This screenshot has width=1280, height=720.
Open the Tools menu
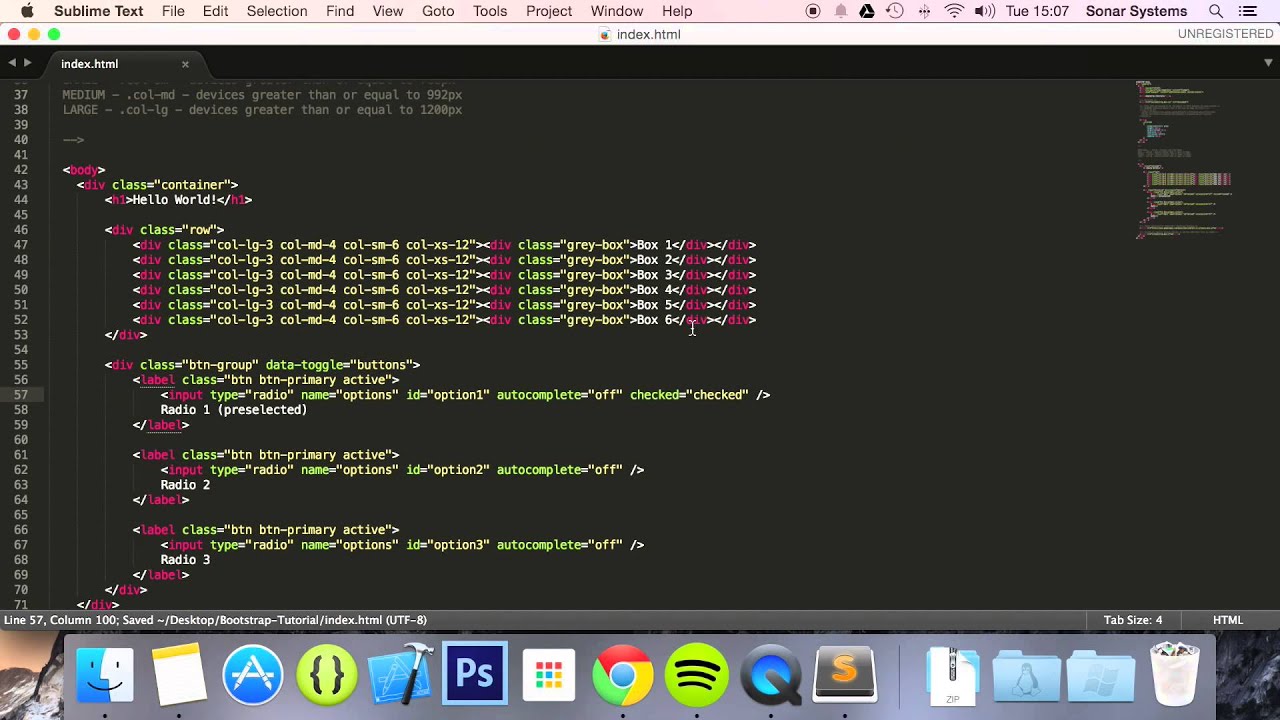tap(490, 11)
